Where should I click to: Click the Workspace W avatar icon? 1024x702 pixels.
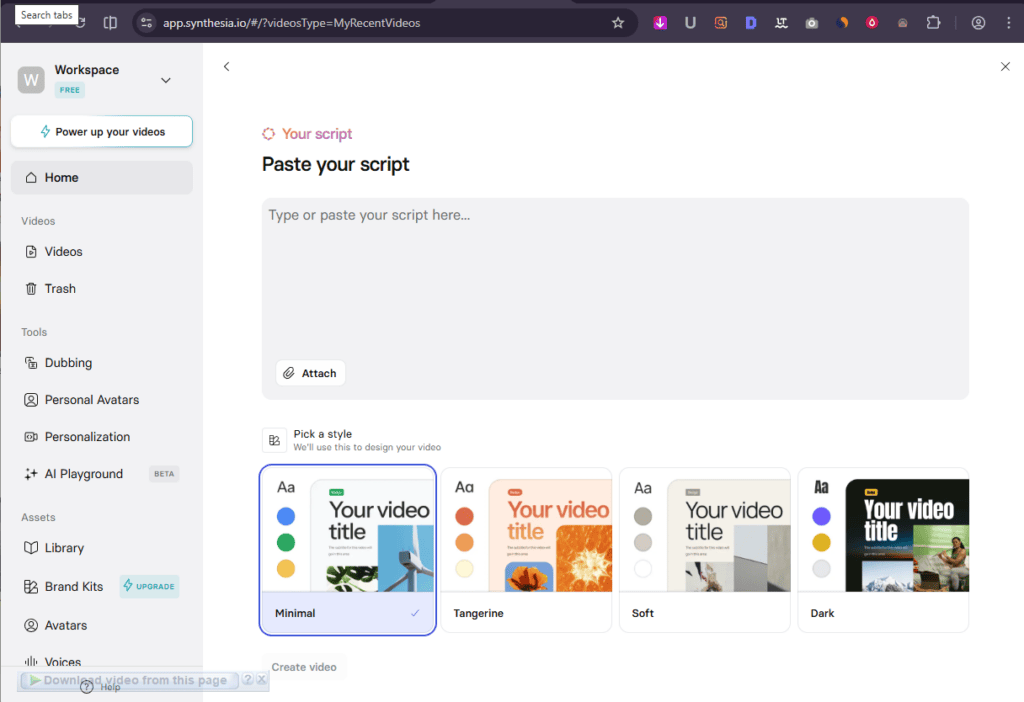[31, 80]
